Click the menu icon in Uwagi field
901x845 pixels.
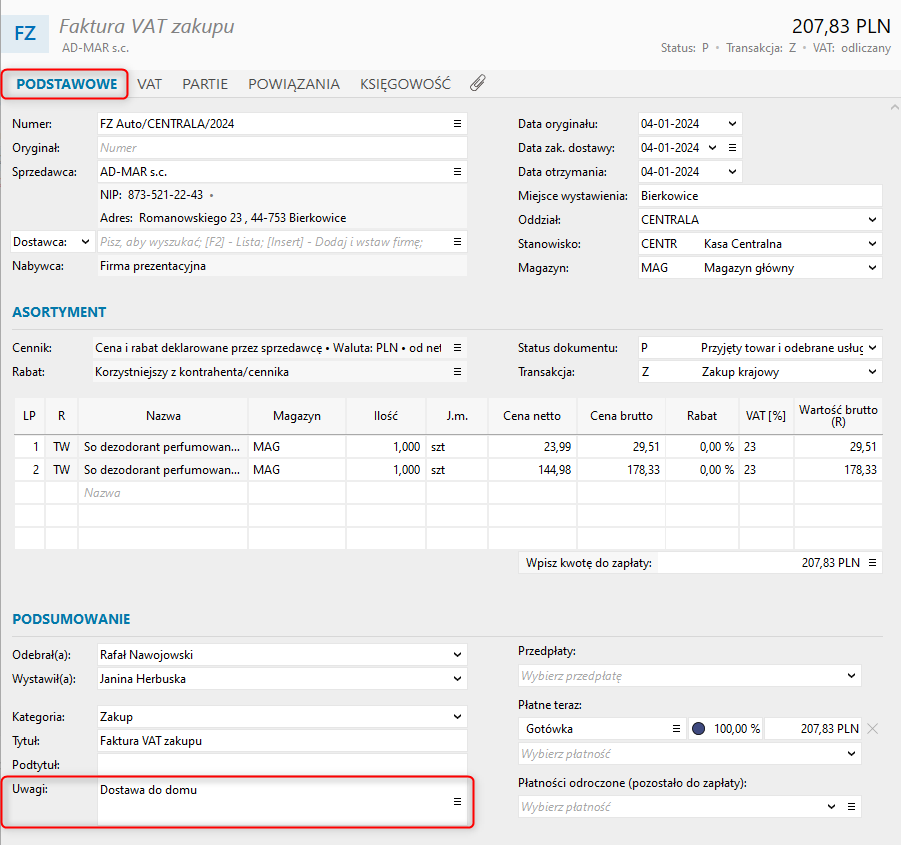[457, 802]
